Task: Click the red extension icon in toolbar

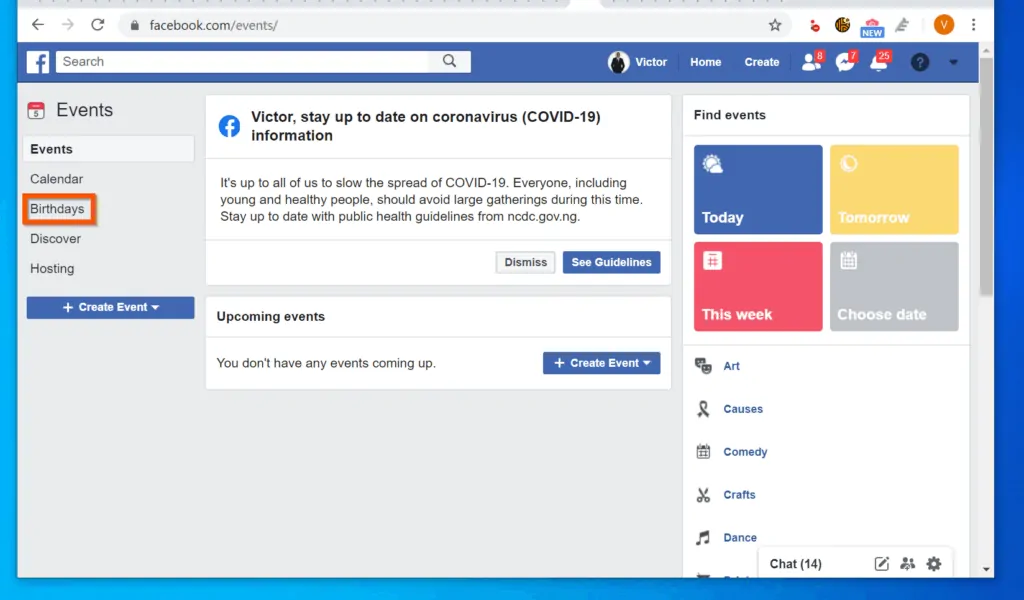Action: coord(814,25)
